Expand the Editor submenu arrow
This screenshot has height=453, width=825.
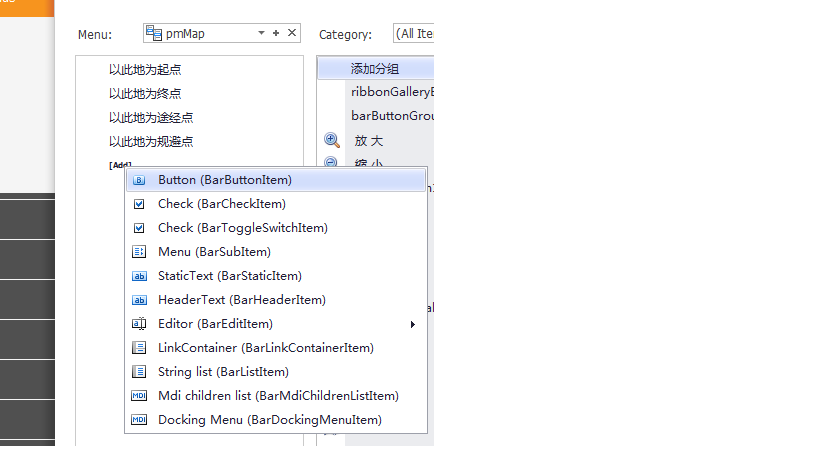[413, 325]
